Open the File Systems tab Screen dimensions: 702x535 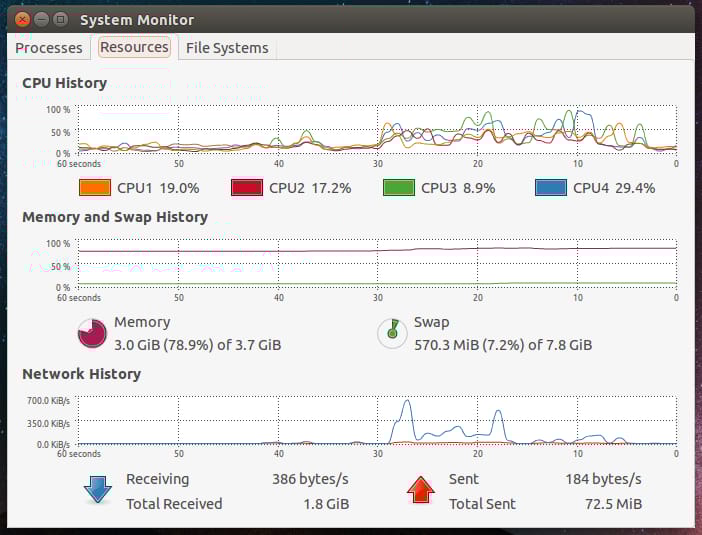[227, 48]
